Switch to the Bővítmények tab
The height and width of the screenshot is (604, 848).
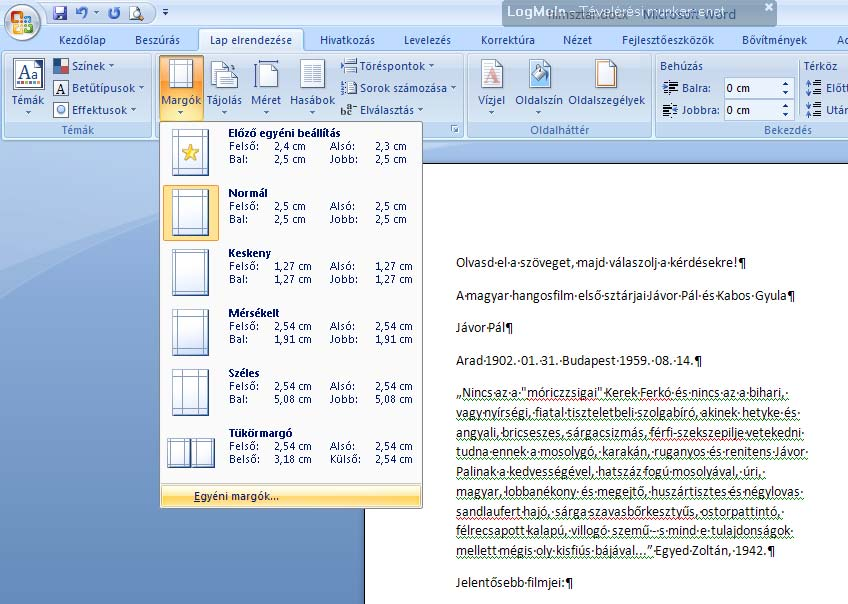click(x=774, y=40)
